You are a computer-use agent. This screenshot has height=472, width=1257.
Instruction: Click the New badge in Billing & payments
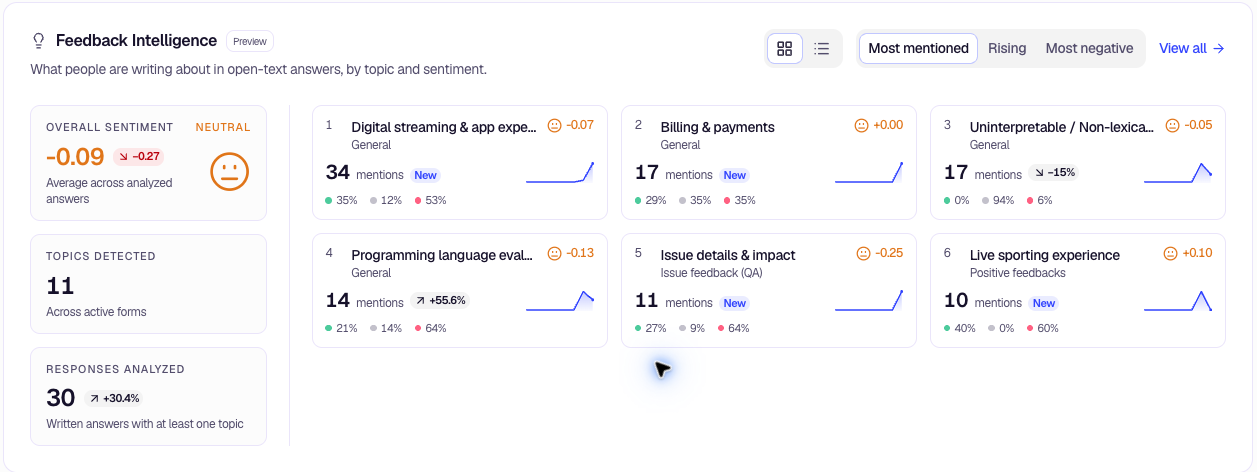point(735,175)
